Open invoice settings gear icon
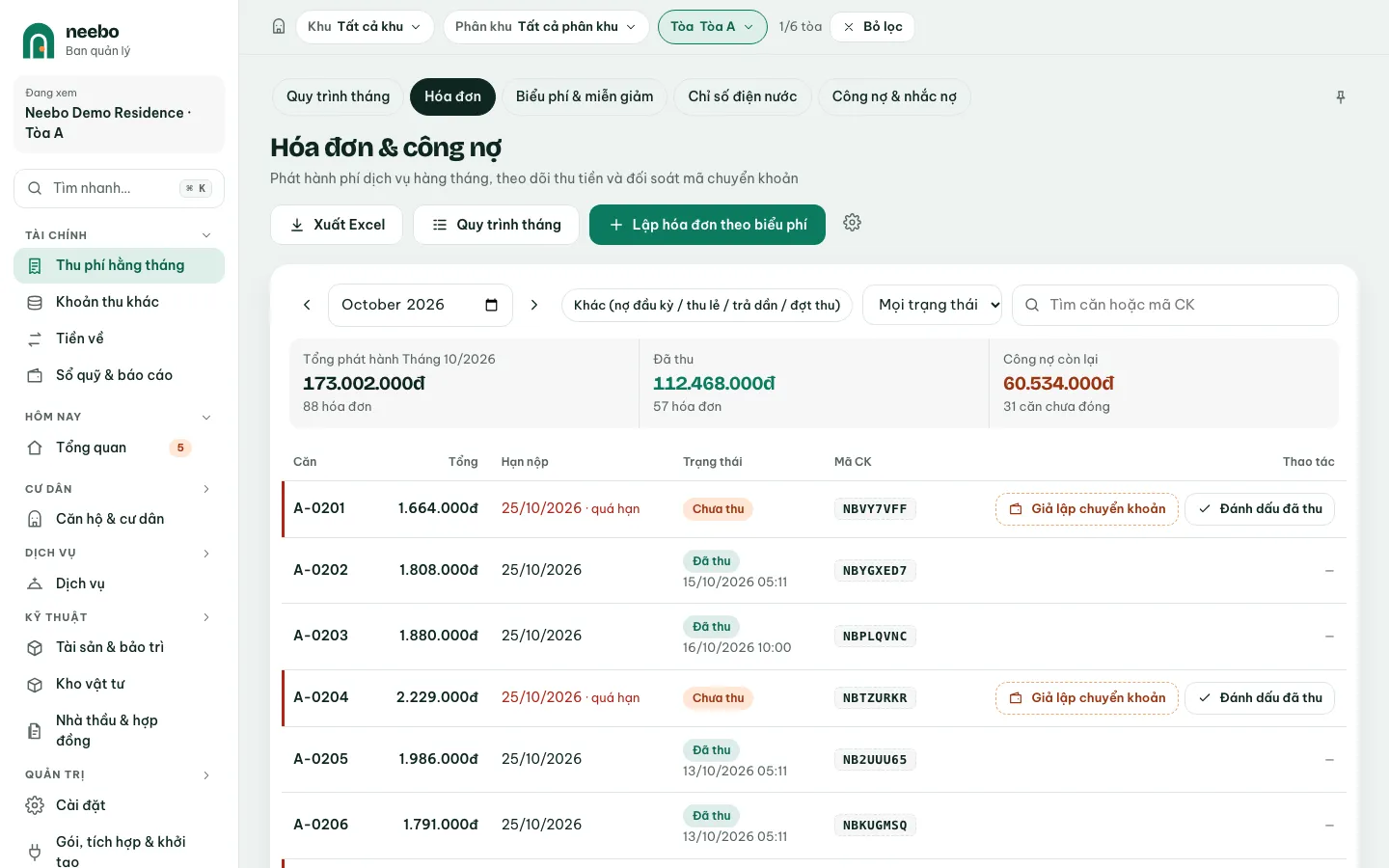 852,223
